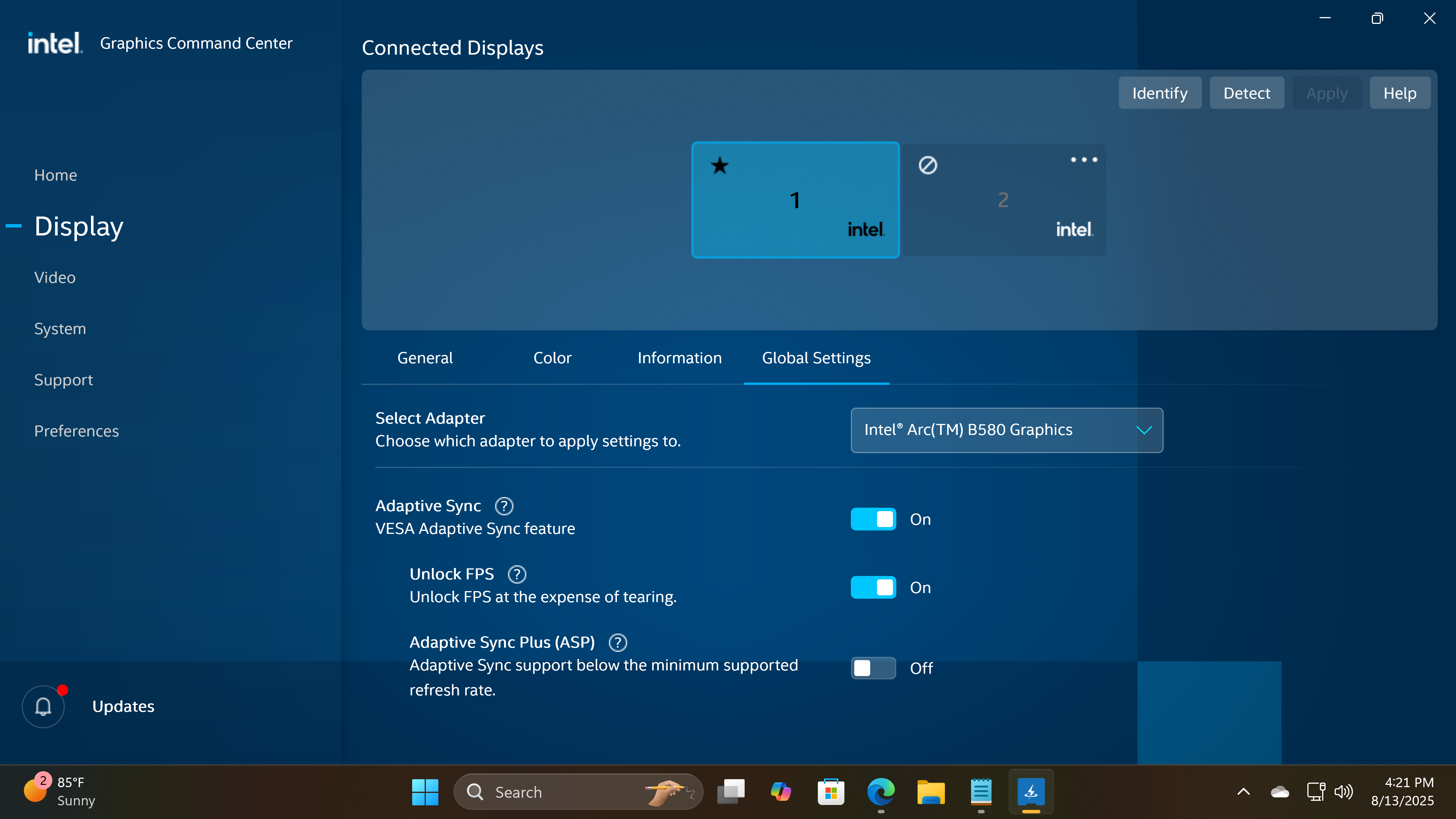Screen dimensions: 1456x819
Task: Select display 2 thumbnail
Action: pos(1003,199)
